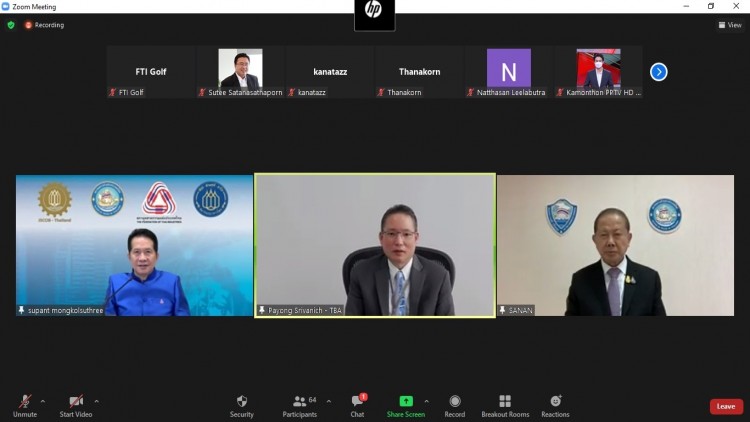Viewport: 750px width, 422px height.
Task: Open the Chat panel
Action: point(357,406)
